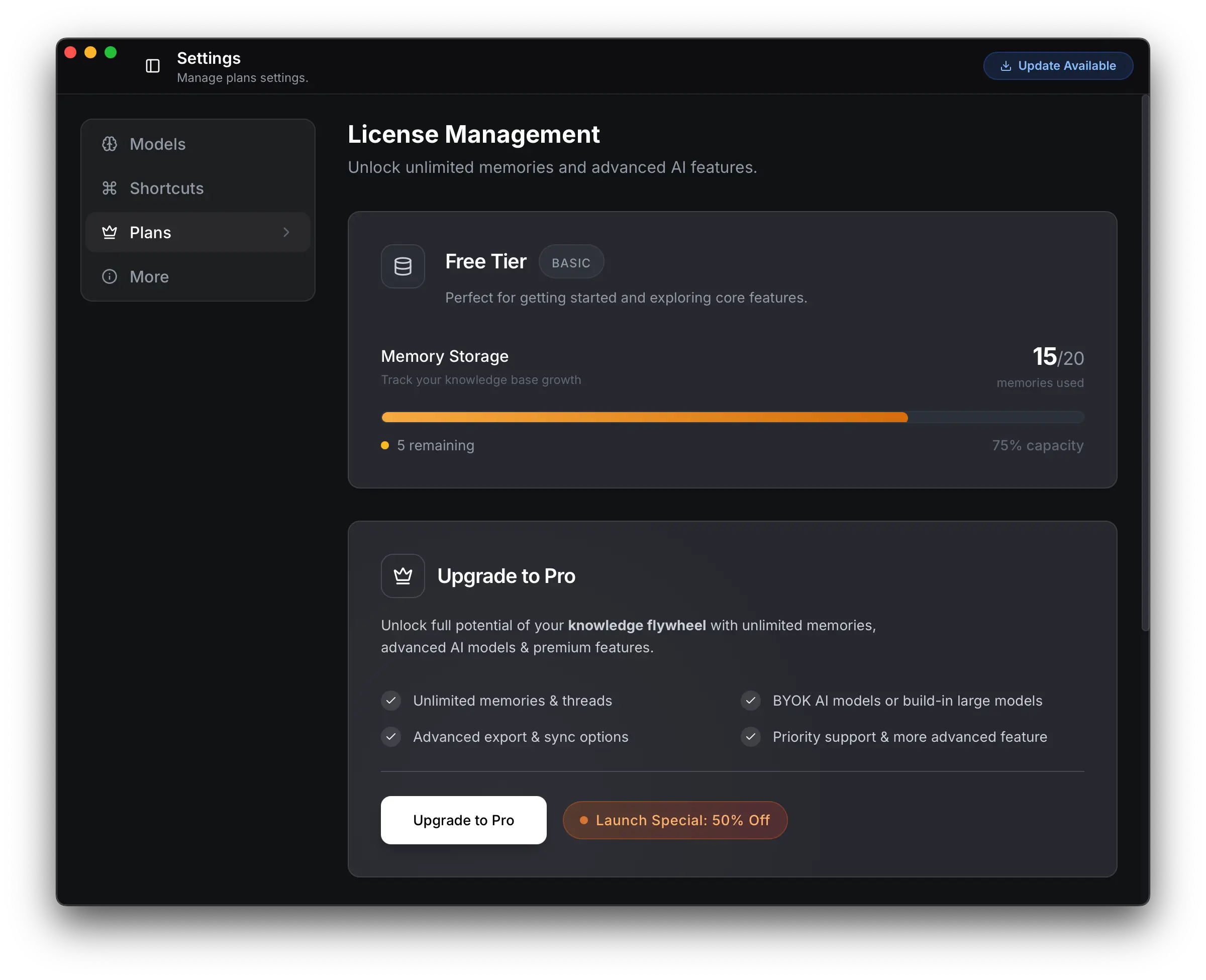Click Launch Special: 50% Off badge

point(674,820)
